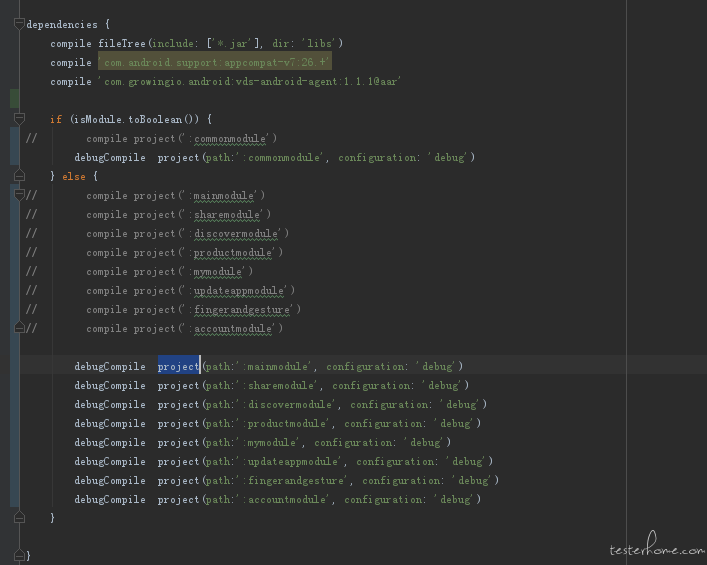Collapse the dependencies block fold marker
The image size is (707, 565).
(x=19, y=23)
